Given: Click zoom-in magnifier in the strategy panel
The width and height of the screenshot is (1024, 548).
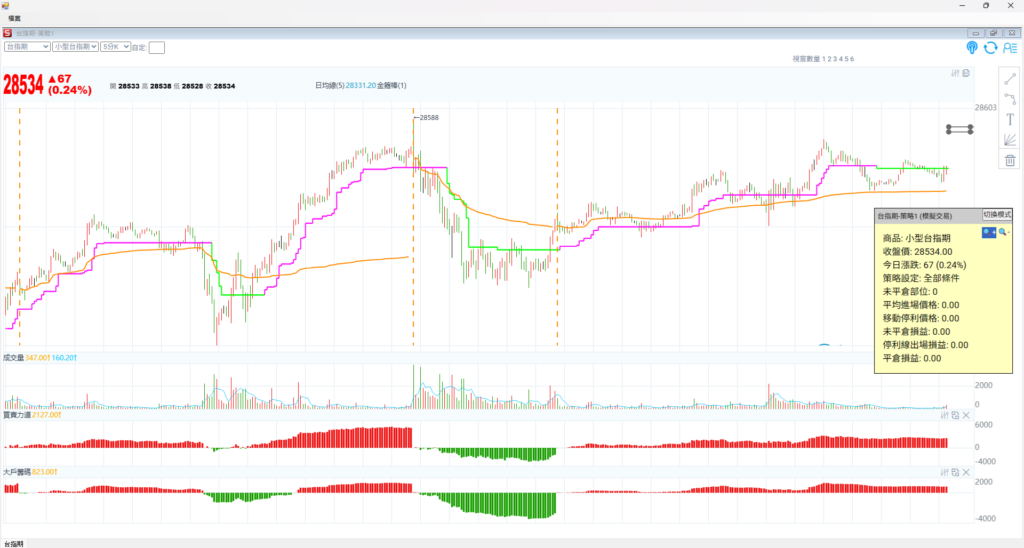Looking at the screenshot, I should 989,232.
